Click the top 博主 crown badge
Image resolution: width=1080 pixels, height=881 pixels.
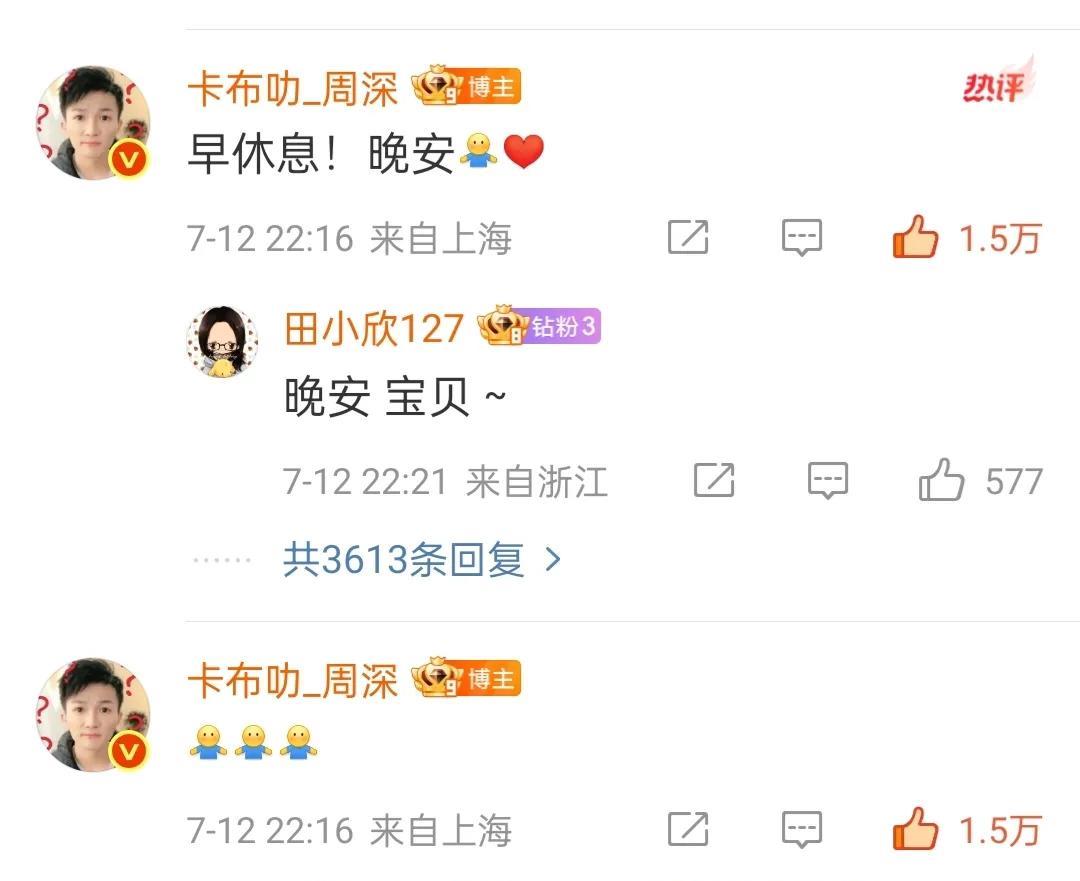tap(466, 86)
